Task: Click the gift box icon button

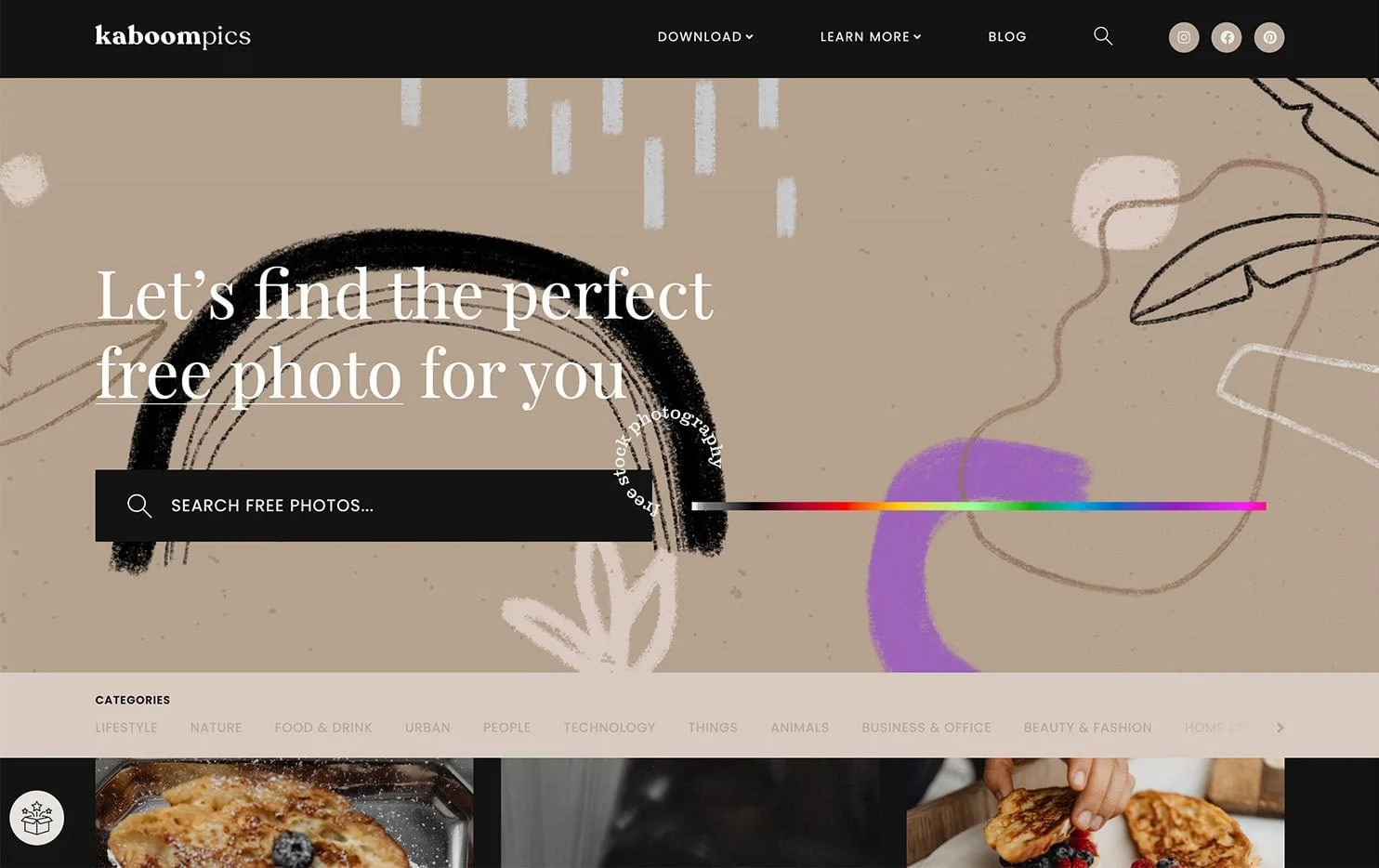Action: pyautogui.click(x=36, y=818)
